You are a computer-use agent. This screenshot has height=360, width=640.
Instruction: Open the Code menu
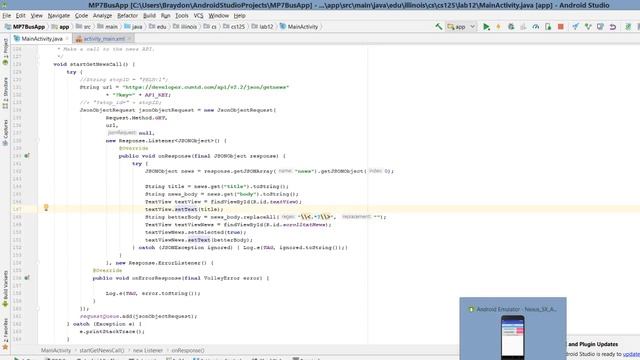click(81, 16)
